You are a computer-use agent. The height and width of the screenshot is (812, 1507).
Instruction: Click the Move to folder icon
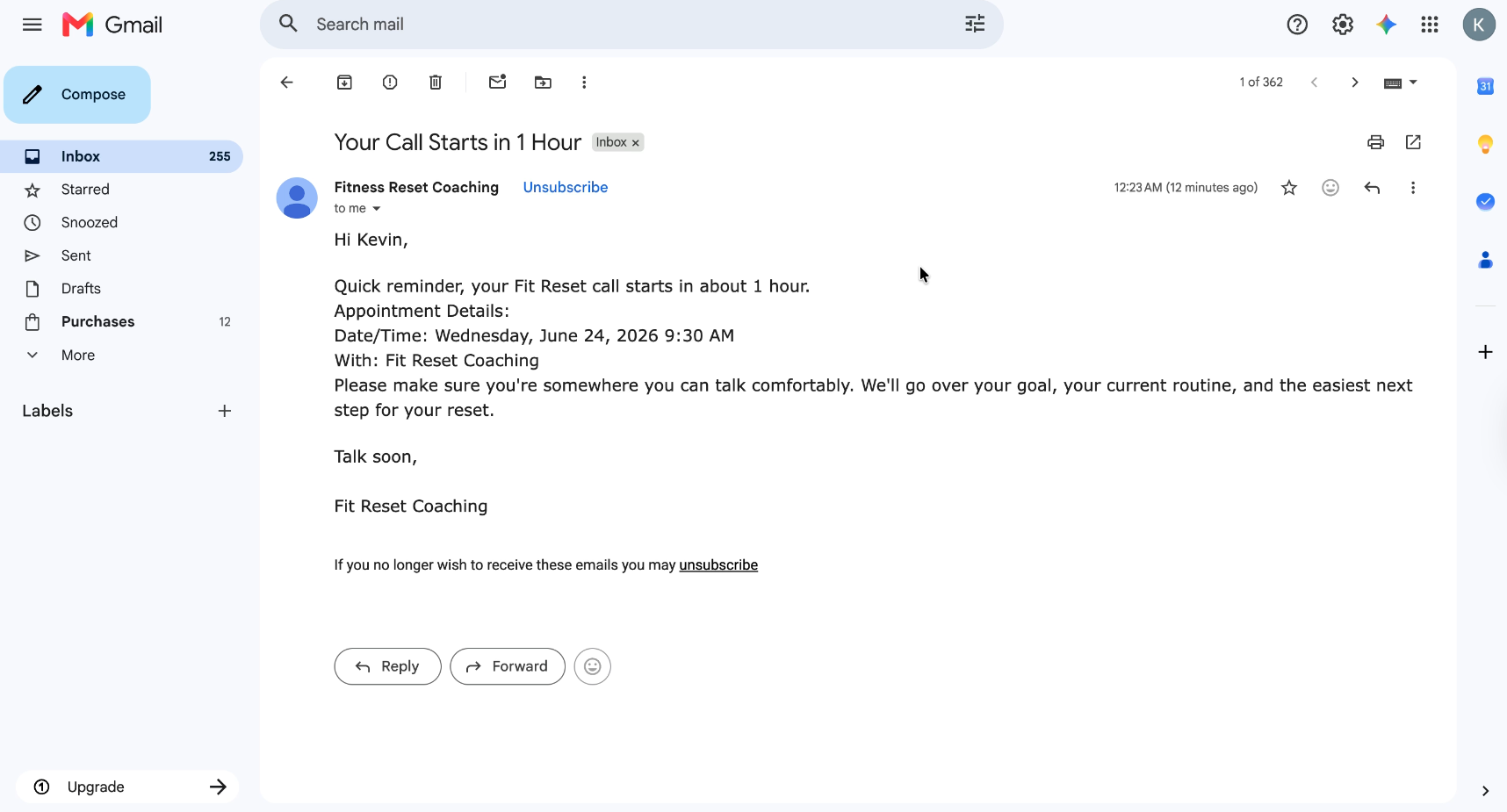pyautogui.click(x=543, y=83)
